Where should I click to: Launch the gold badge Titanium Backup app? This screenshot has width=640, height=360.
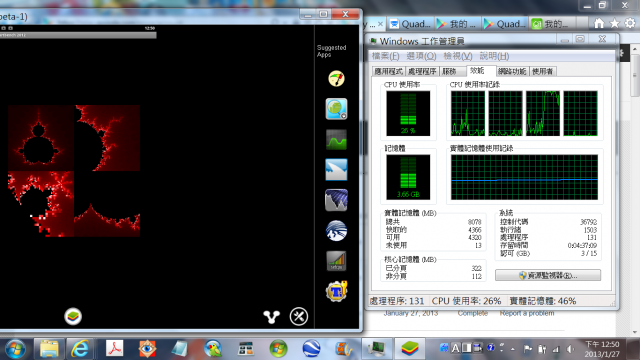(x=336, y=291)
